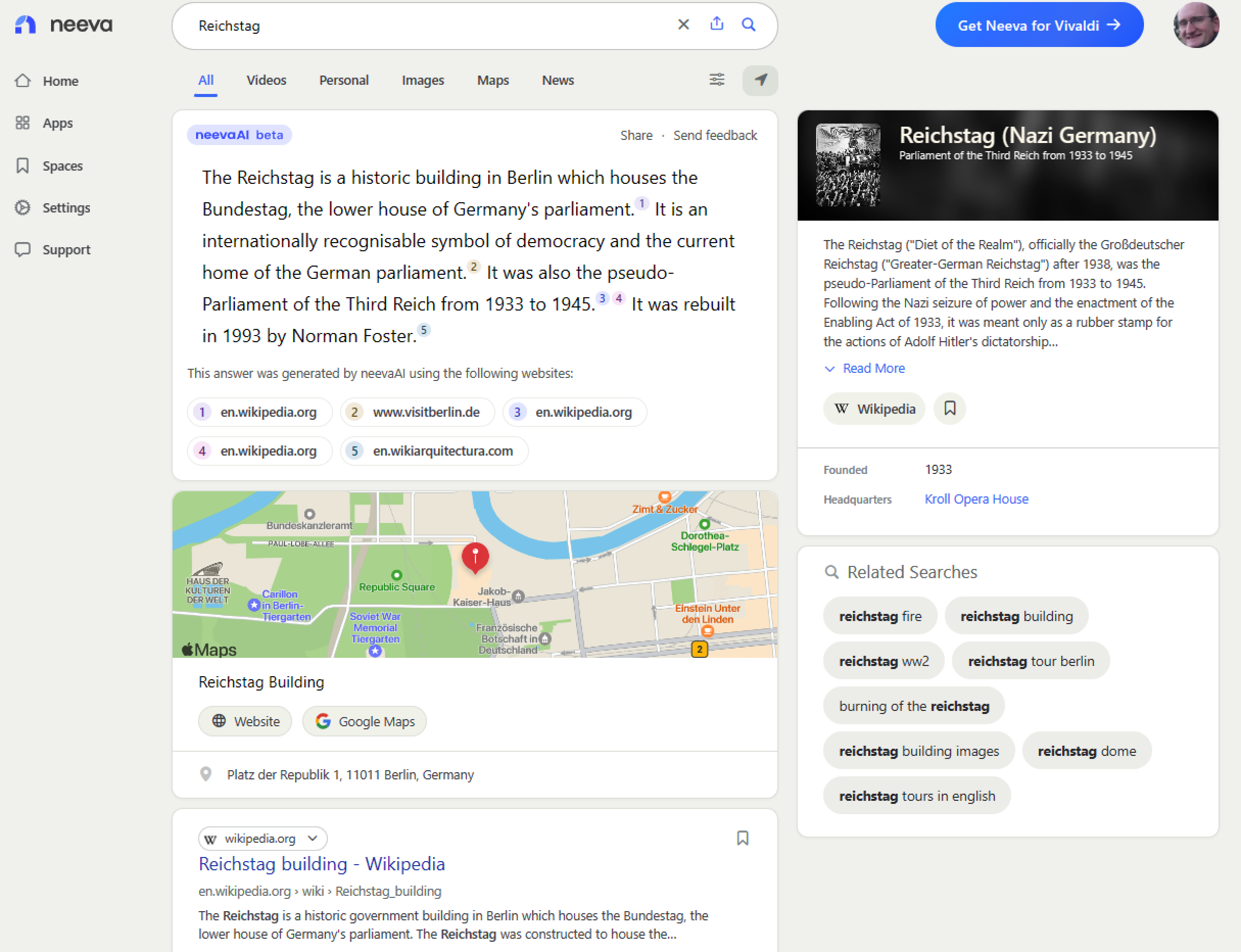Bookmark the Reichstag building Wikipedia result
Image resolution: width=1241 pixels, height=952 pixels.
743,838
